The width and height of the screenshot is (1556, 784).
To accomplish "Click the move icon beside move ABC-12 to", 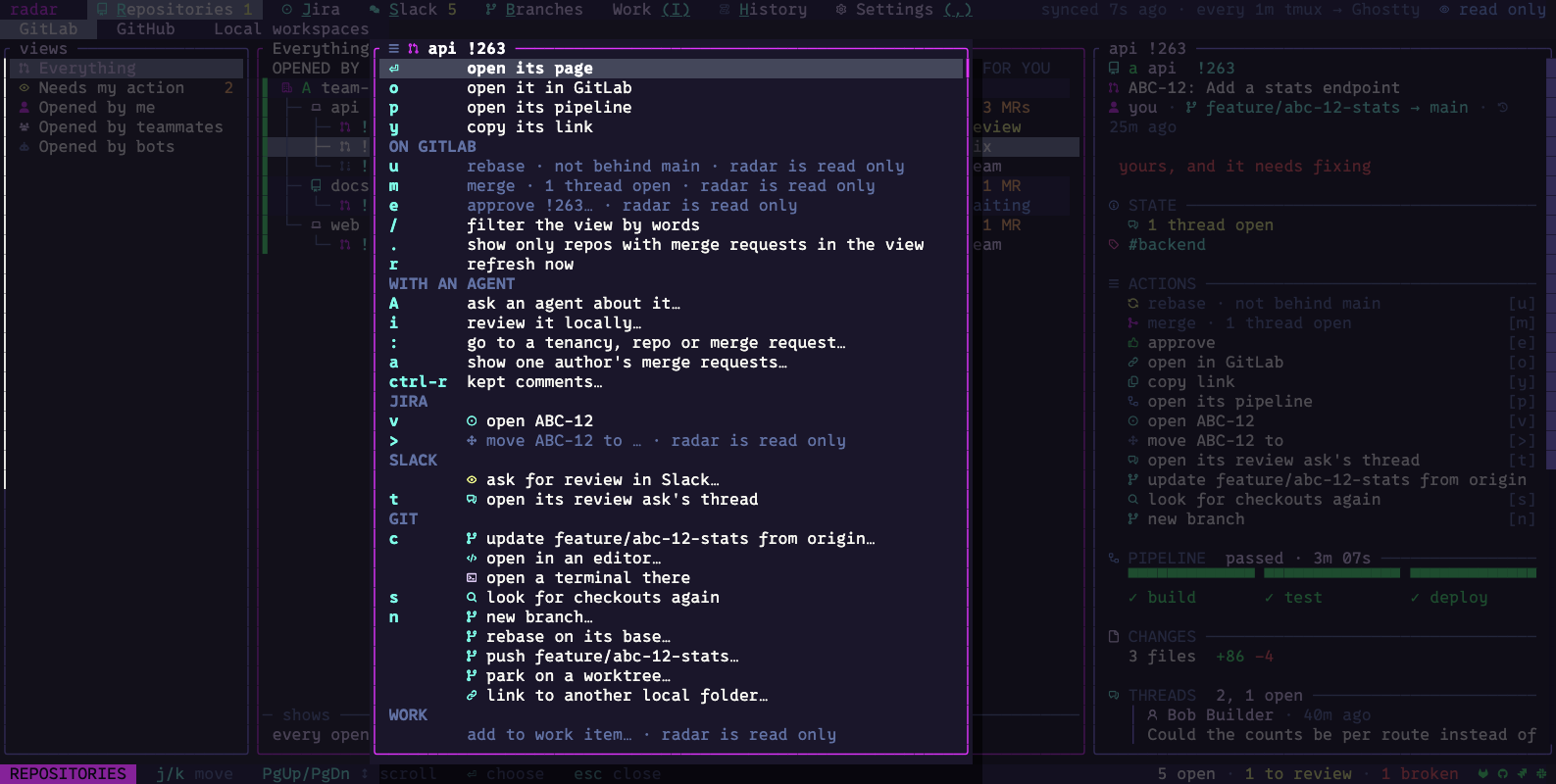I will [x=472, y=441].
